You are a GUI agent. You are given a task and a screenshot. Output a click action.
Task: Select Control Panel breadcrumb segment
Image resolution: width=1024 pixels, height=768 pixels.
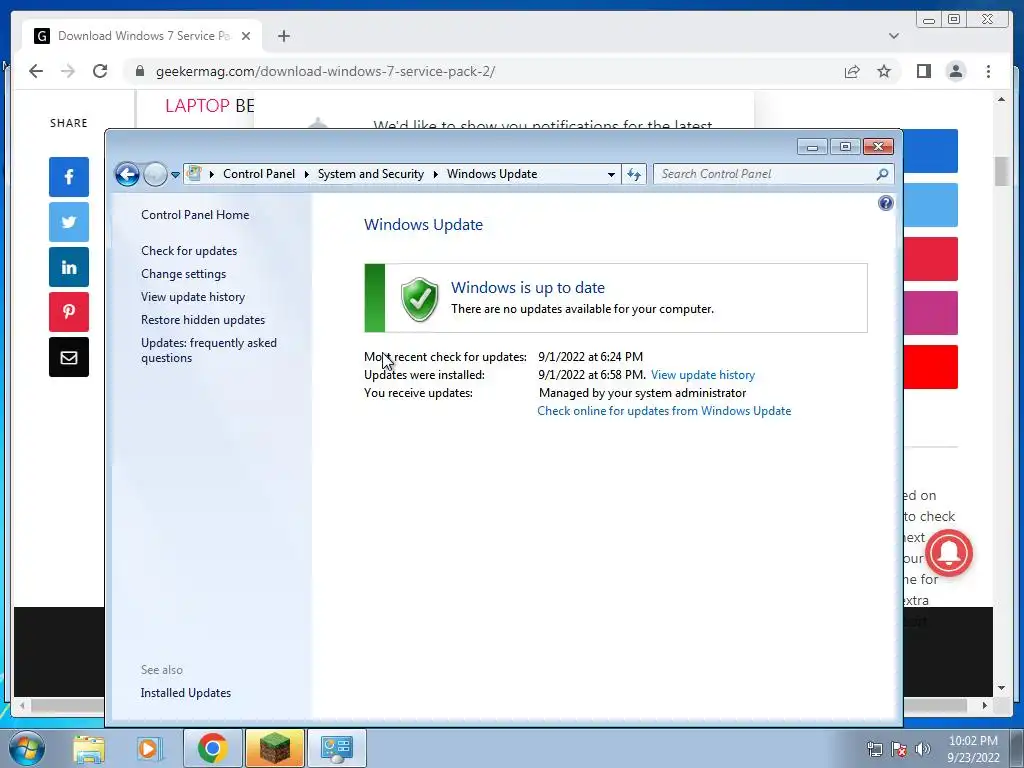[x=259, y=174]
